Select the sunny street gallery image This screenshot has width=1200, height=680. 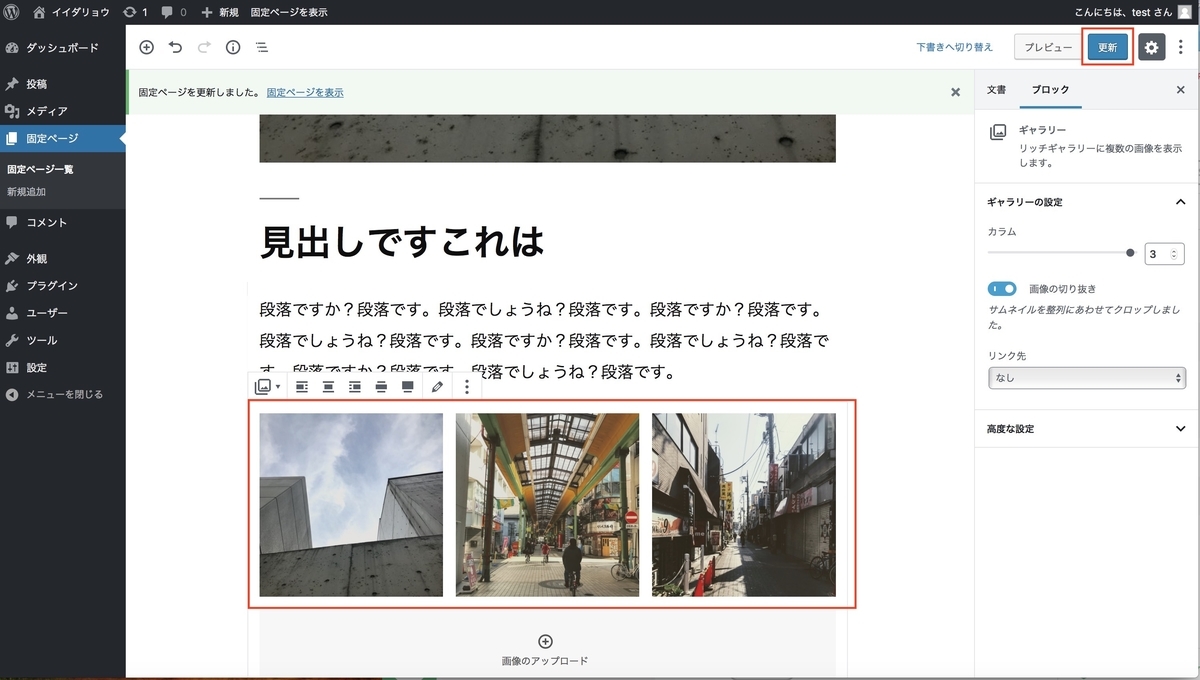coord(744,505)
